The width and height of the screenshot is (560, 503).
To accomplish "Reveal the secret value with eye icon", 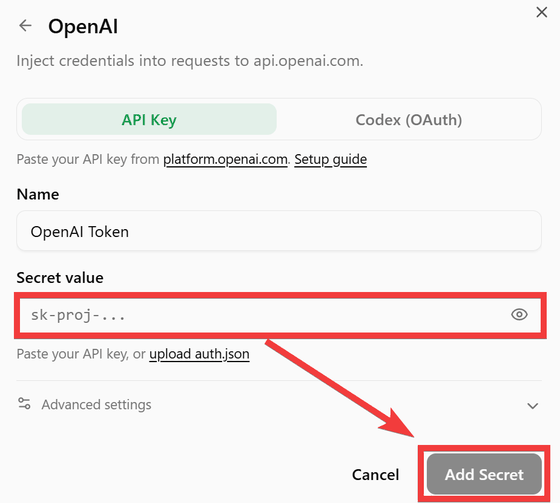I will coord(519,315).
